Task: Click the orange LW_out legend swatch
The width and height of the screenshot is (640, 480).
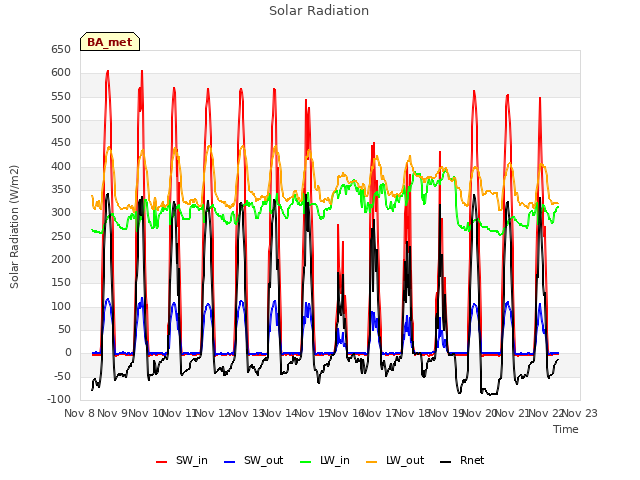Action: 372,462
